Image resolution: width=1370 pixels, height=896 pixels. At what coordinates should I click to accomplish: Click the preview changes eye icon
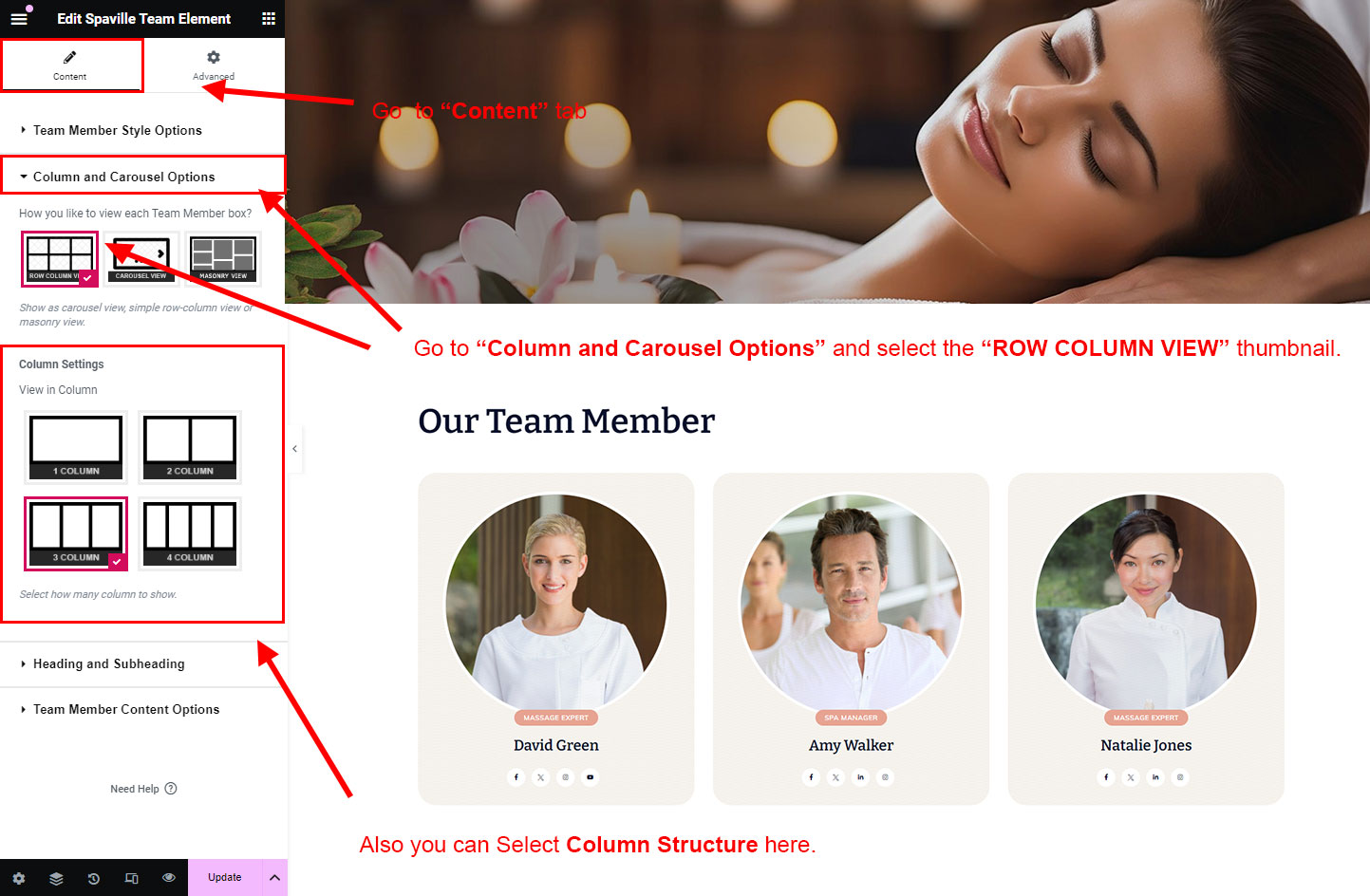pyautogui.click(x=169, y=878)
